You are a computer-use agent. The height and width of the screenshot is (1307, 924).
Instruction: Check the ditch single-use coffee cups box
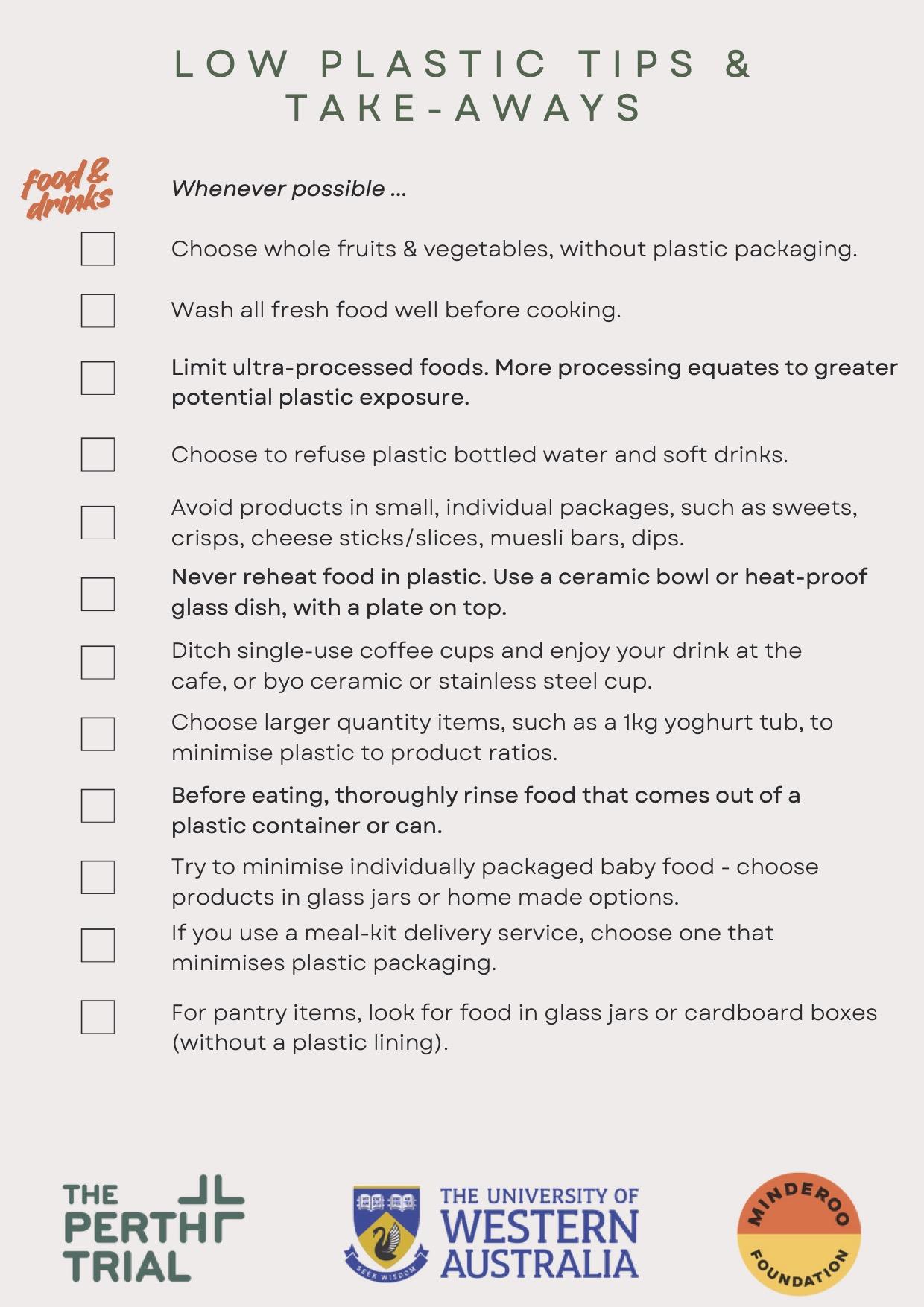(98, 662)
